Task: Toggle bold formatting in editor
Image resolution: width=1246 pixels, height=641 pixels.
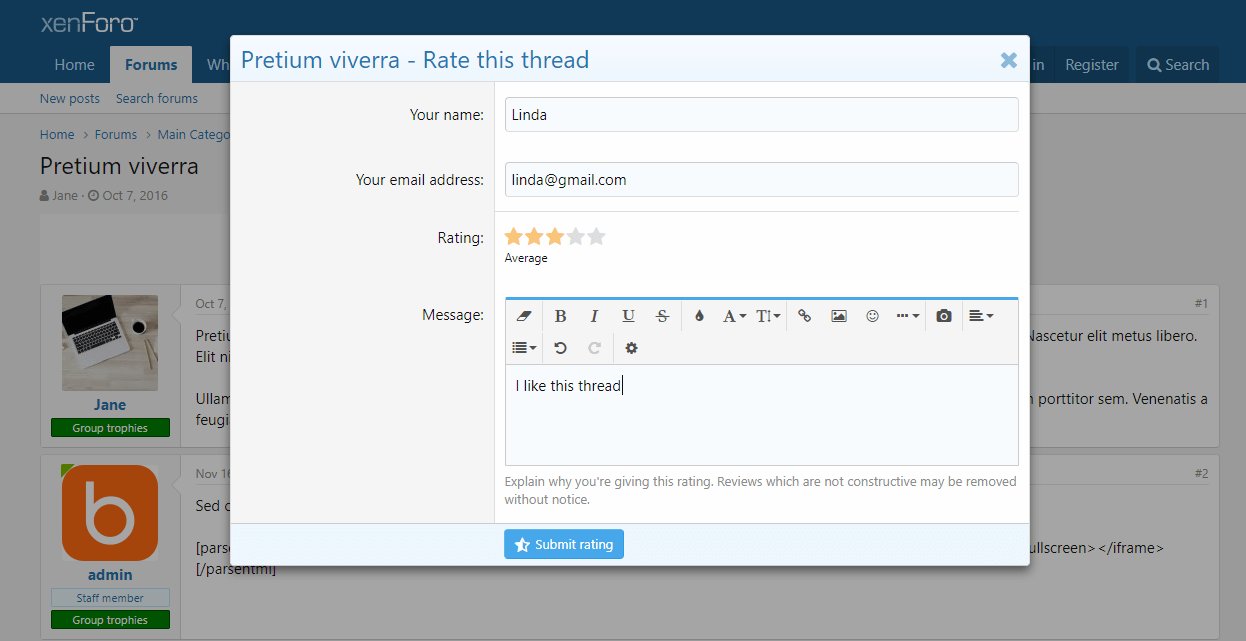Action: (x=560, y=316)
